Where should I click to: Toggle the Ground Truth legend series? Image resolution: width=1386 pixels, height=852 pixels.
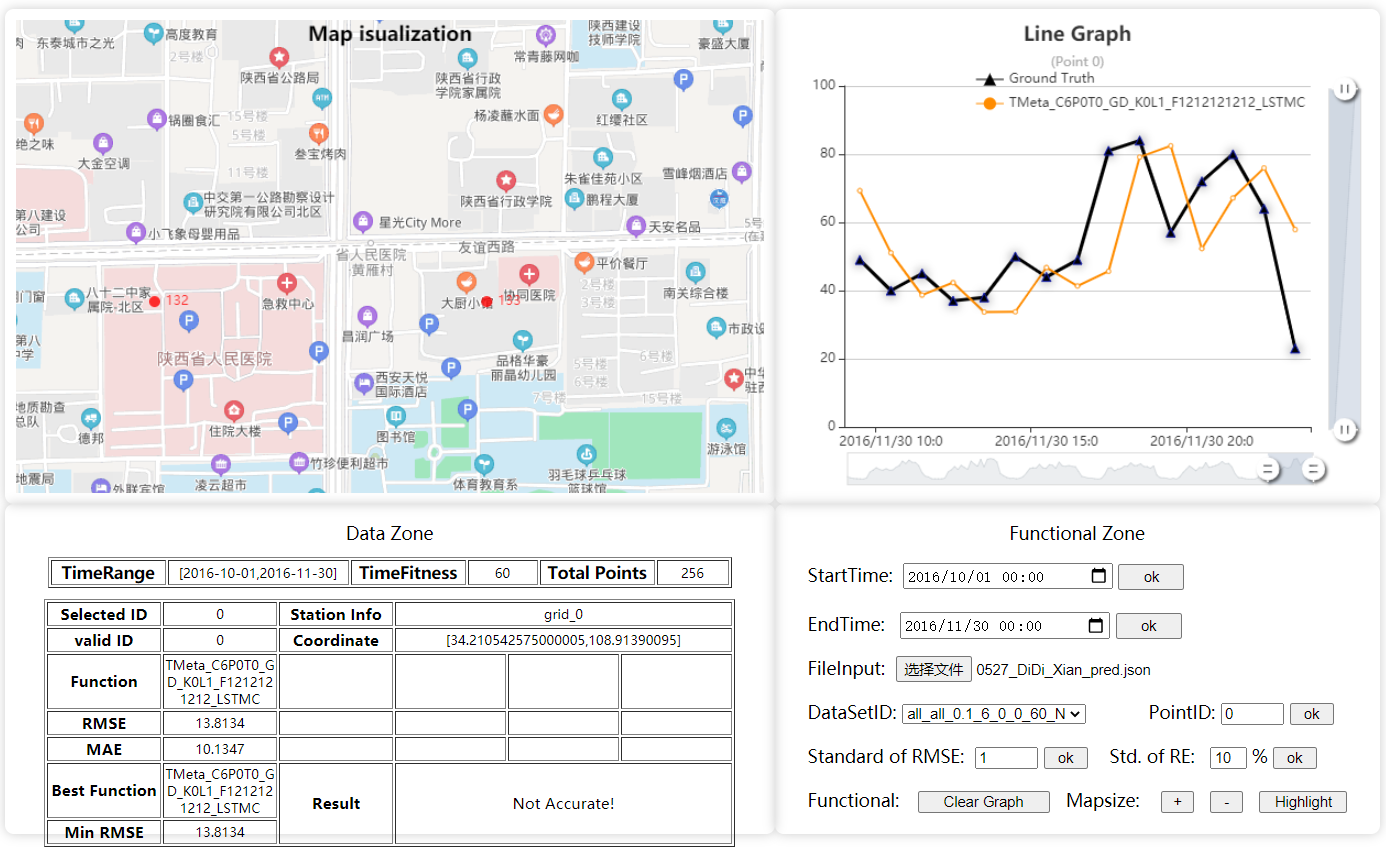[x=1035, y=78]
